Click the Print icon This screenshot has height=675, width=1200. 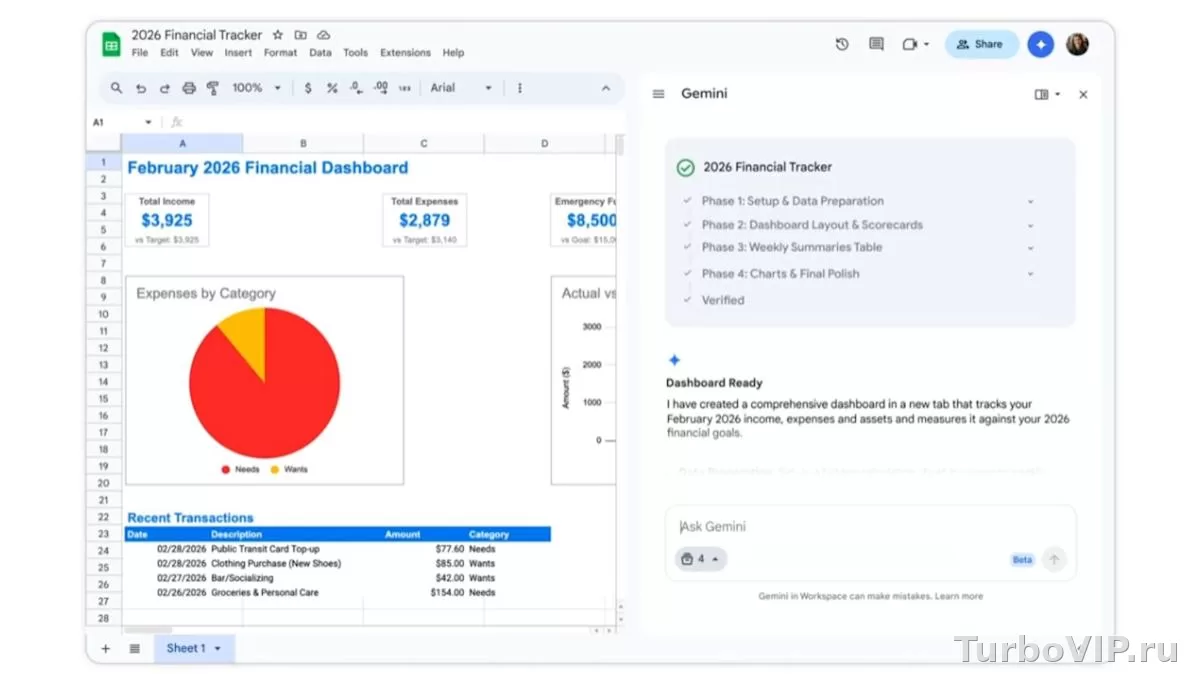(x=188, y=88)
